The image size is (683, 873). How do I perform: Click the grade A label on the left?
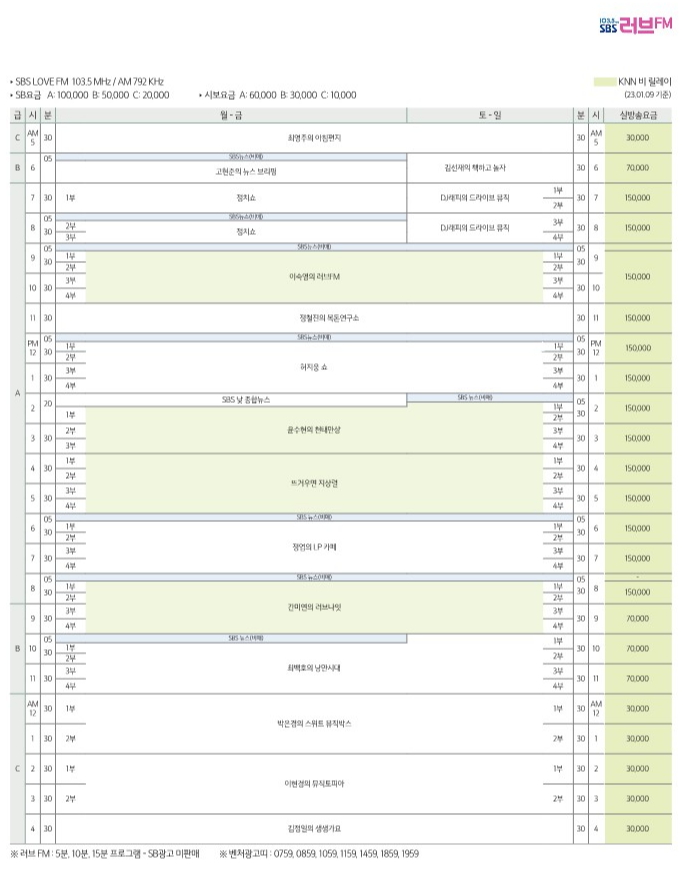pyautogui.click(x=17, y=393)
